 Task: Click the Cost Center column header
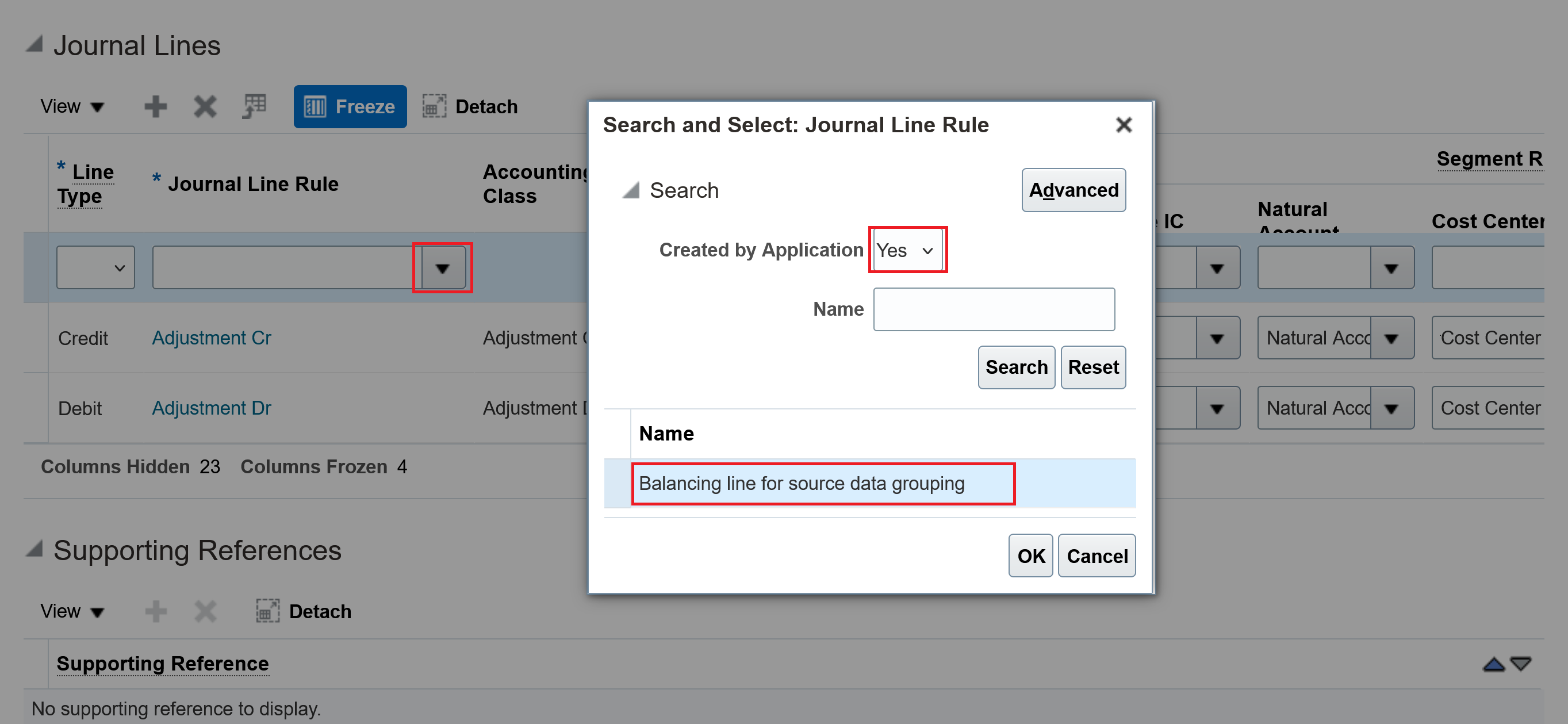(1488, 221)
